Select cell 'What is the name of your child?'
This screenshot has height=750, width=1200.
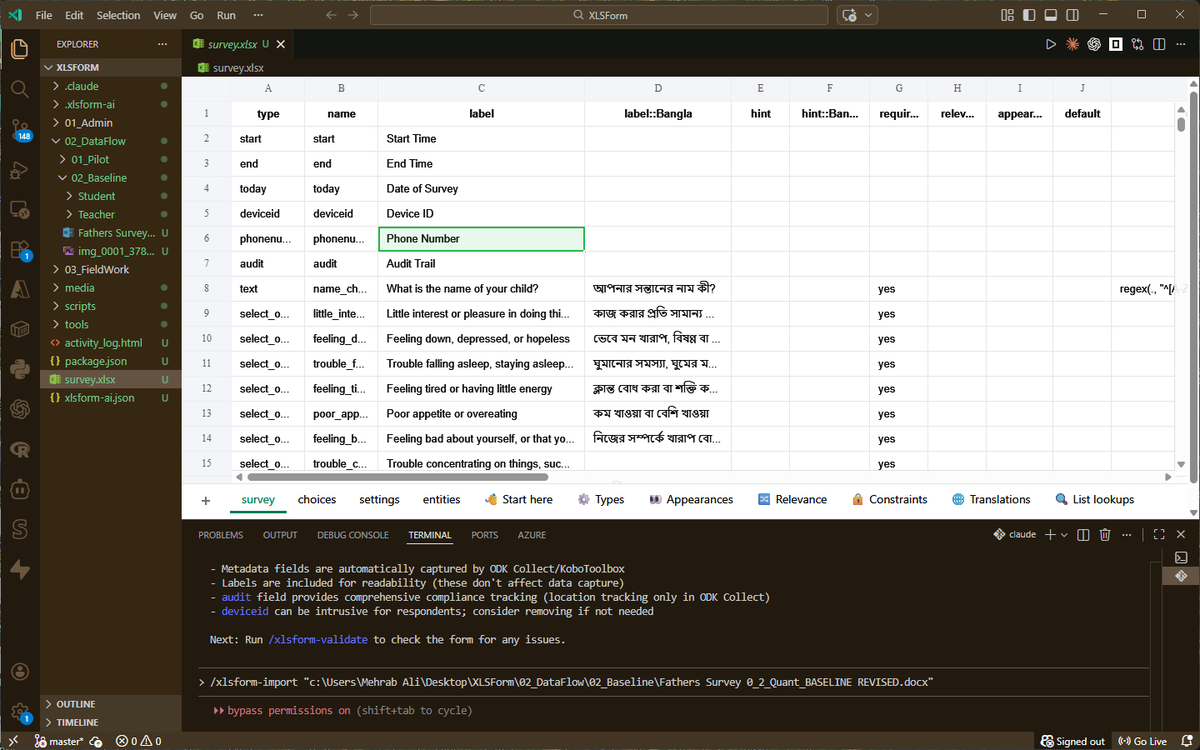click(x=481, y=289)
